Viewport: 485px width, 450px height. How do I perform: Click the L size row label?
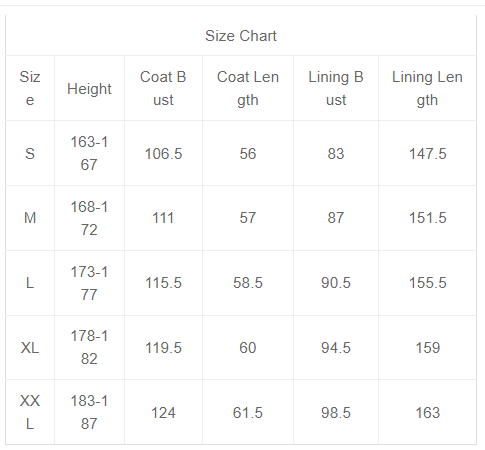click(x=30, y=283)
